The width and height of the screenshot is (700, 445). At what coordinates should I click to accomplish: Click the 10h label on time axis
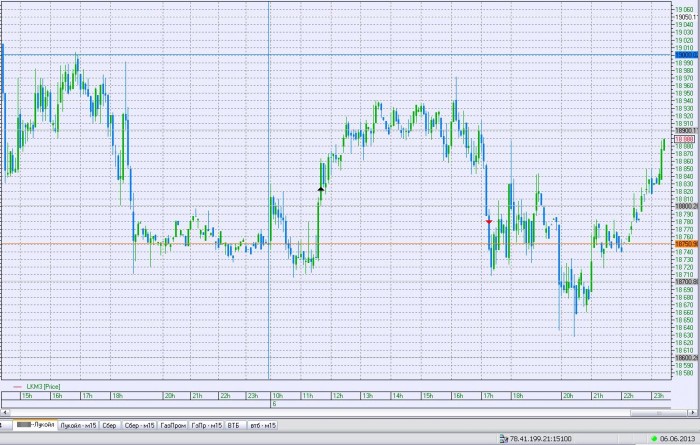pos(277,395)
